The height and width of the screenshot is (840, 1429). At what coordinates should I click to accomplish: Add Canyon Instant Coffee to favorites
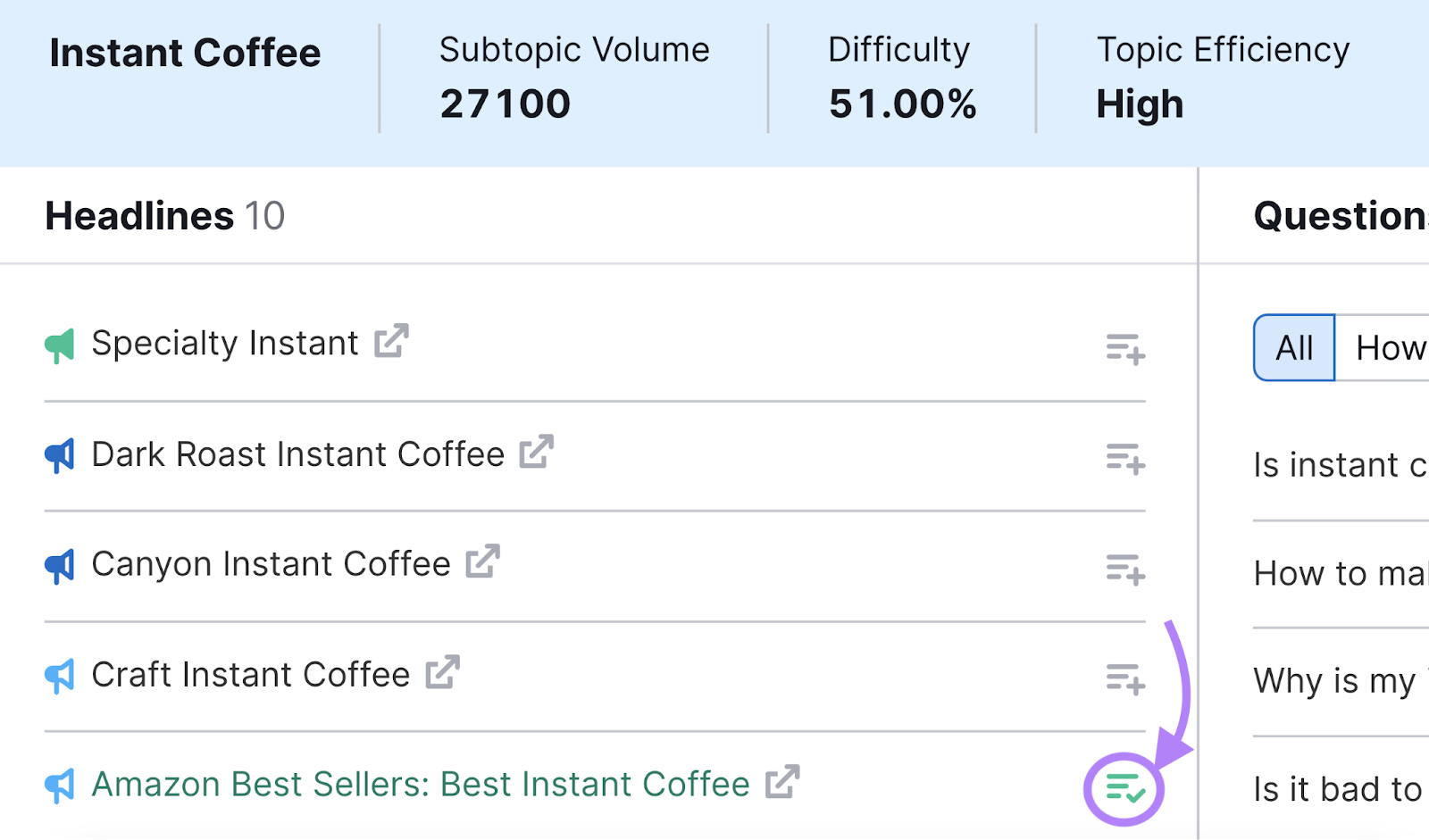coord(1124,569)
